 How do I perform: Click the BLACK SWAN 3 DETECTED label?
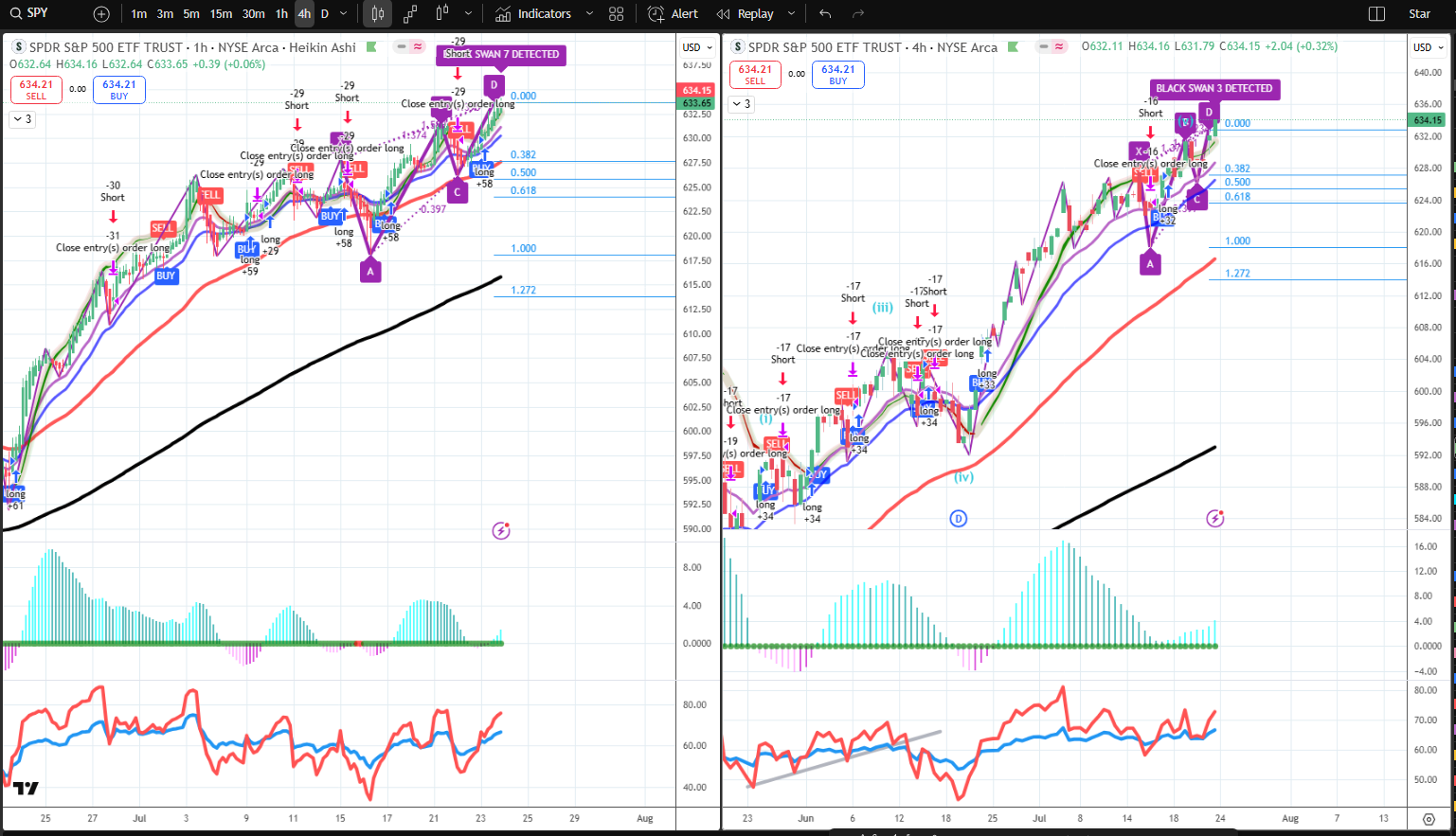coord(1214,89)
